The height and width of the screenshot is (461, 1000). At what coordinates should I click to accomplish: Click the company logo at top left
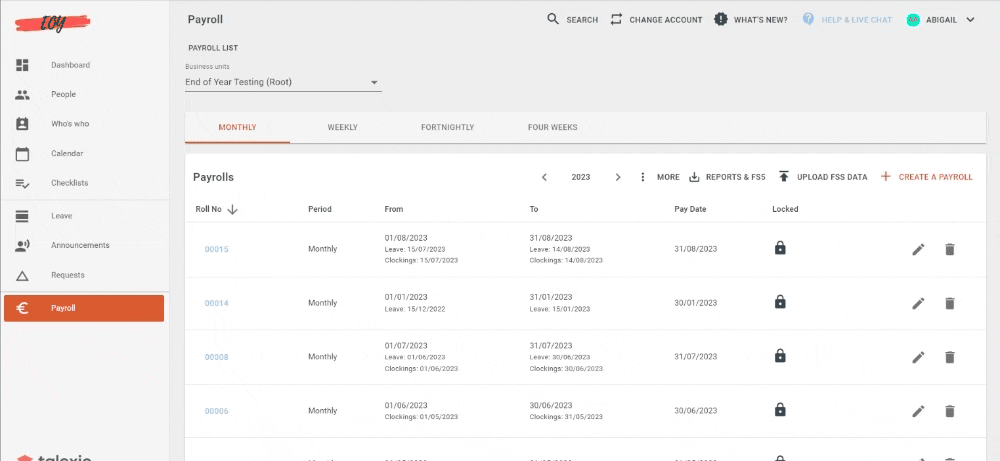(x=52, y=24)
